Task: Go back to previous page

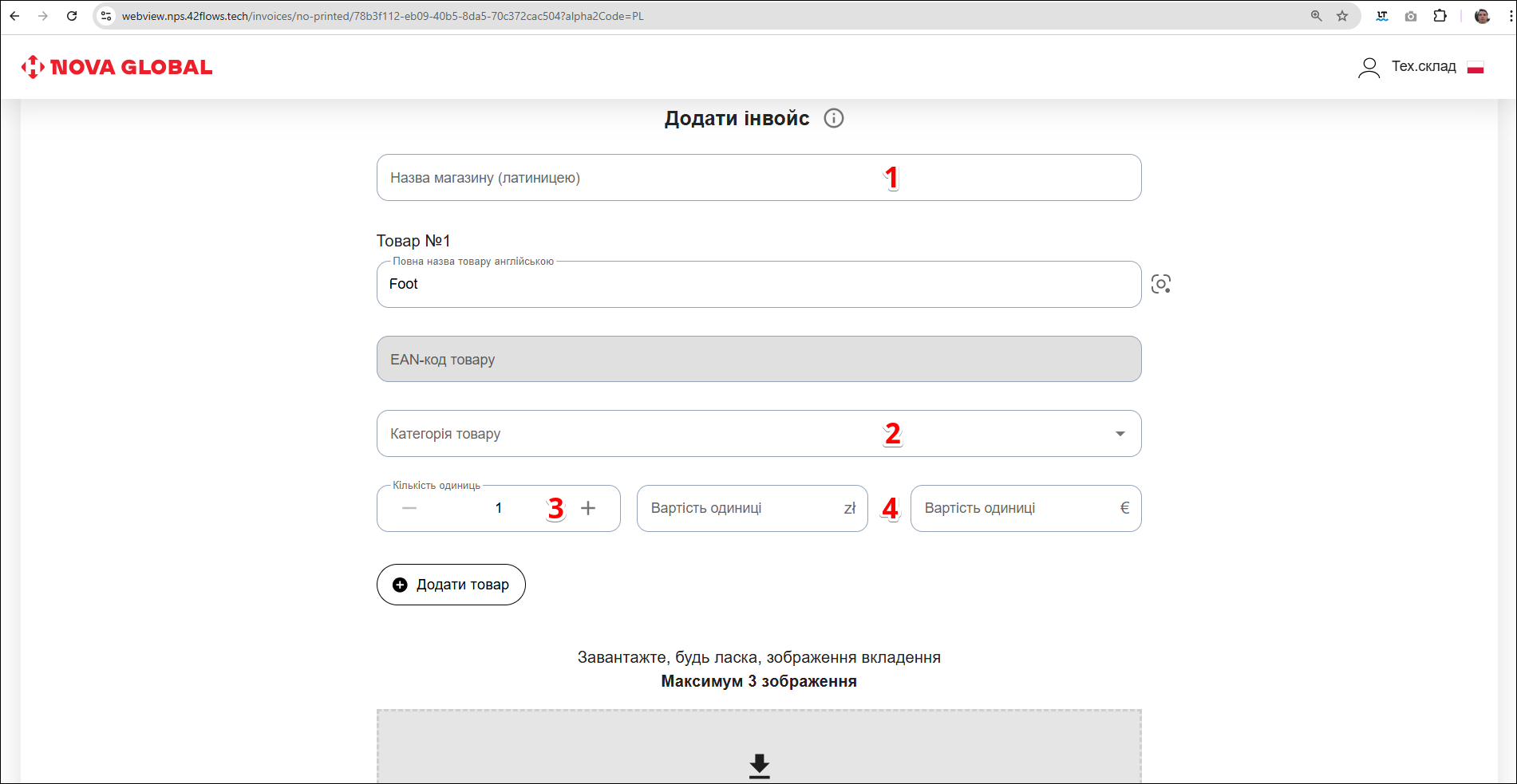Action: (x=14, y=16)
